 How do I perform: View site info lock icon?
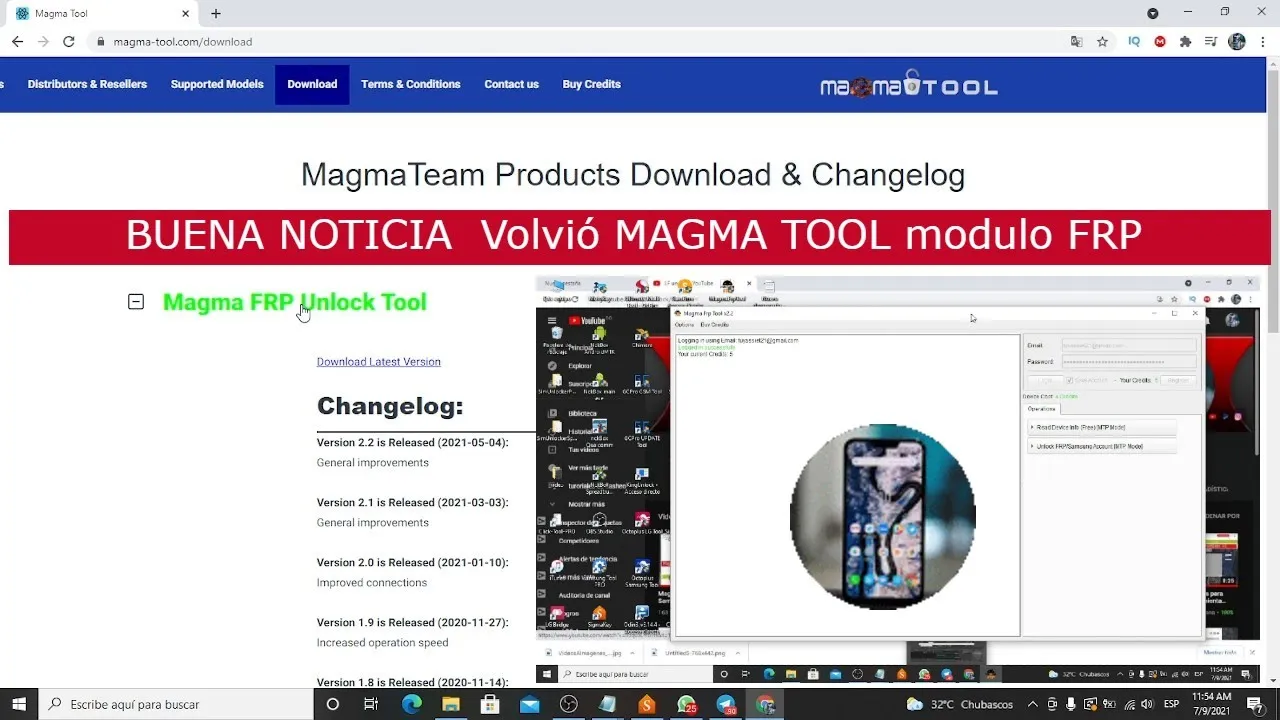100,42
